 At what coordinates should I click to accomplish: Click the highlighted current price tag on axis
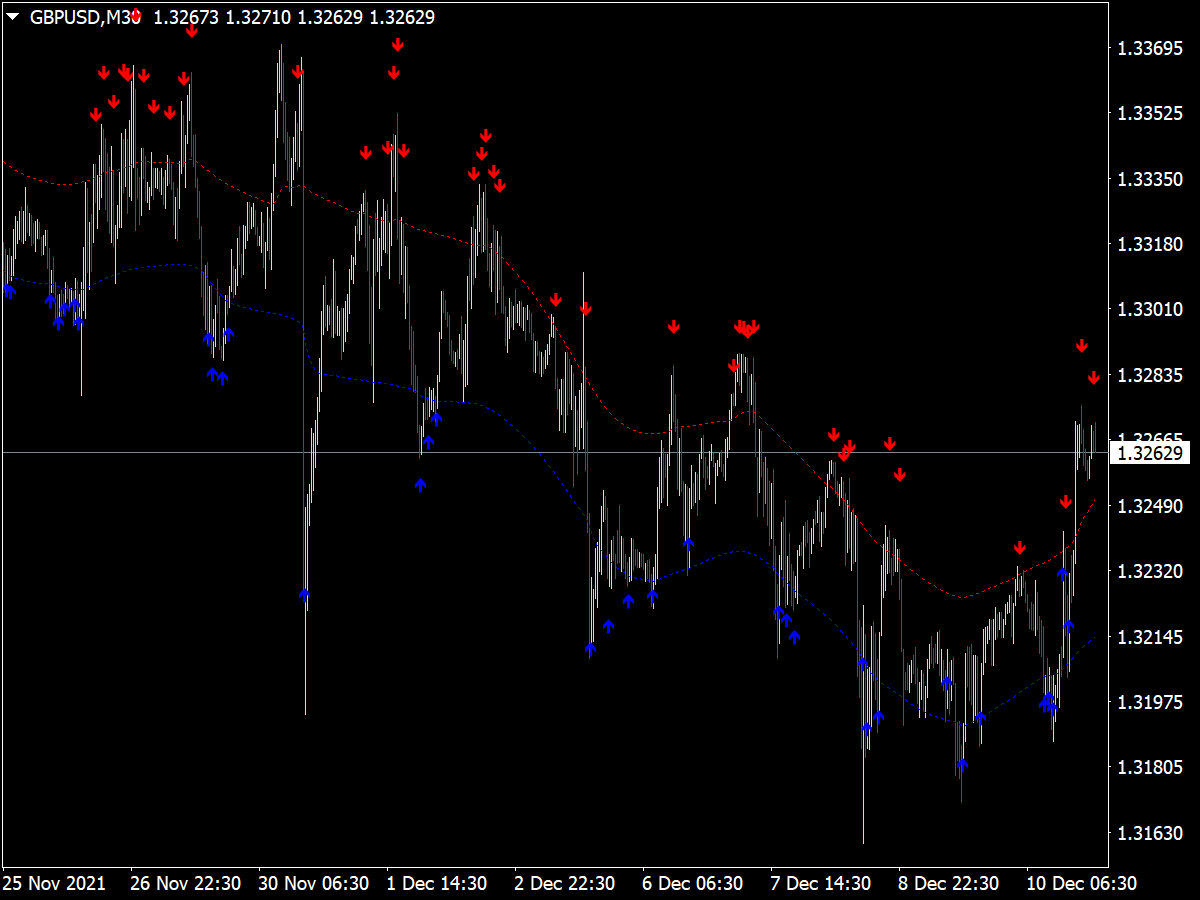point(1151,453)
